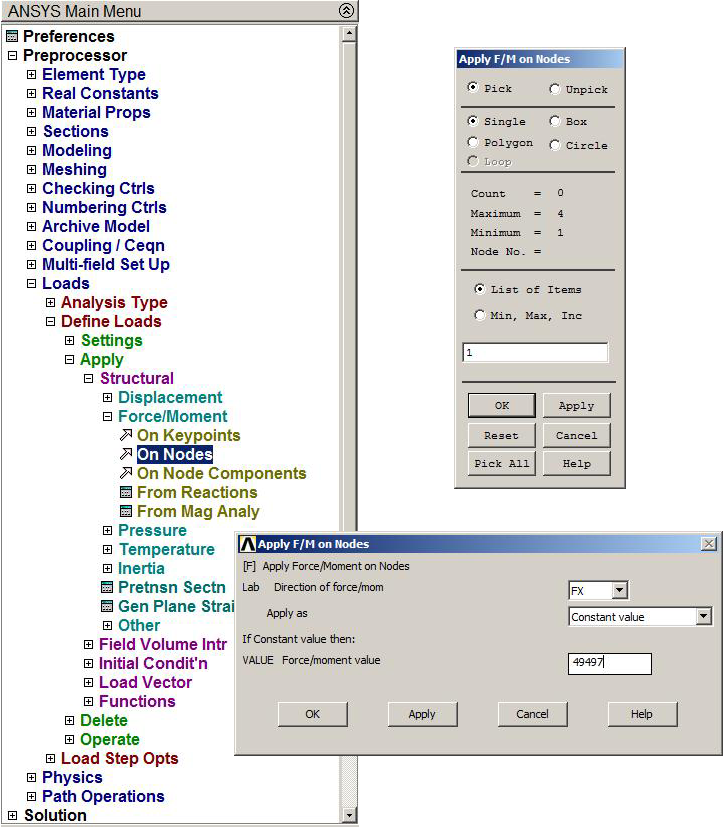The image size is (723, 827).
Task: Enable the Min, Max, Inc option
Action: point(479,315)
